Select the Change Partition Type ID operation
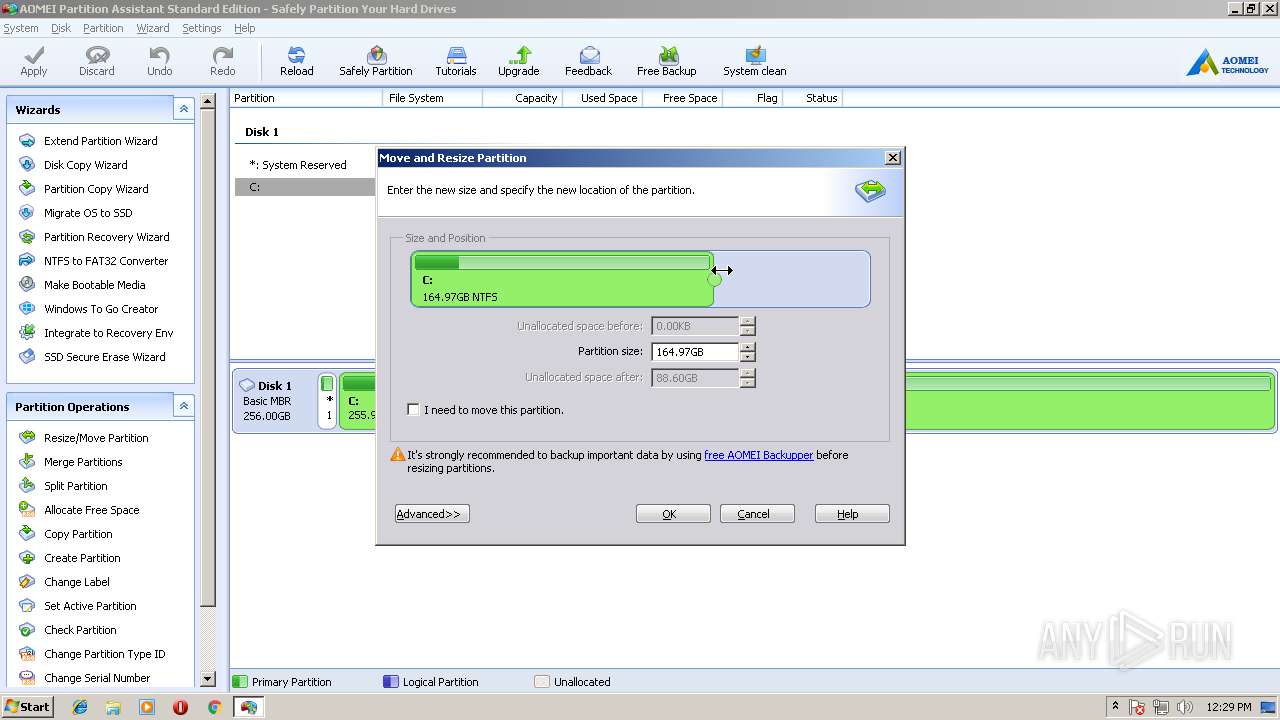This screenshot has height=720, width=1280. pyautogui.click(x=104, y=654)
